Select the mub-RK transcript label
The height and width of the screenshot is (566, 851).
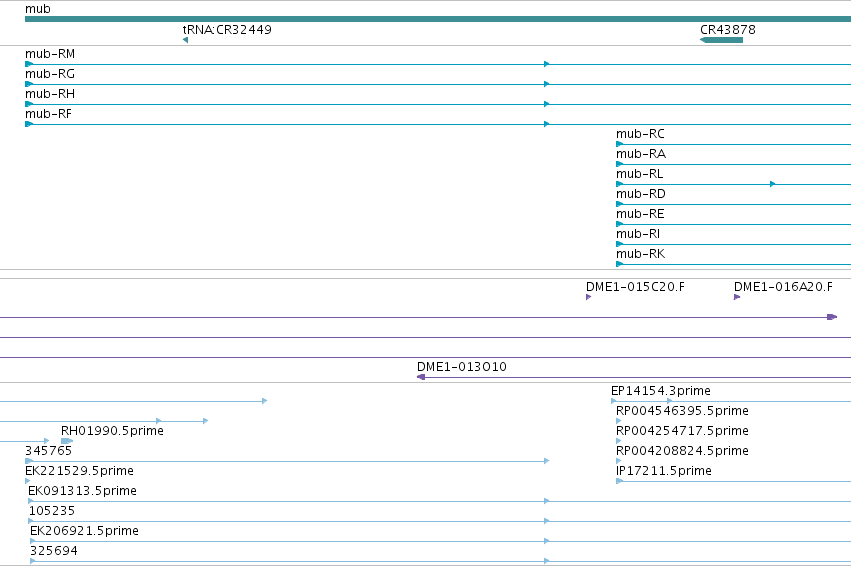pos(640,255)
